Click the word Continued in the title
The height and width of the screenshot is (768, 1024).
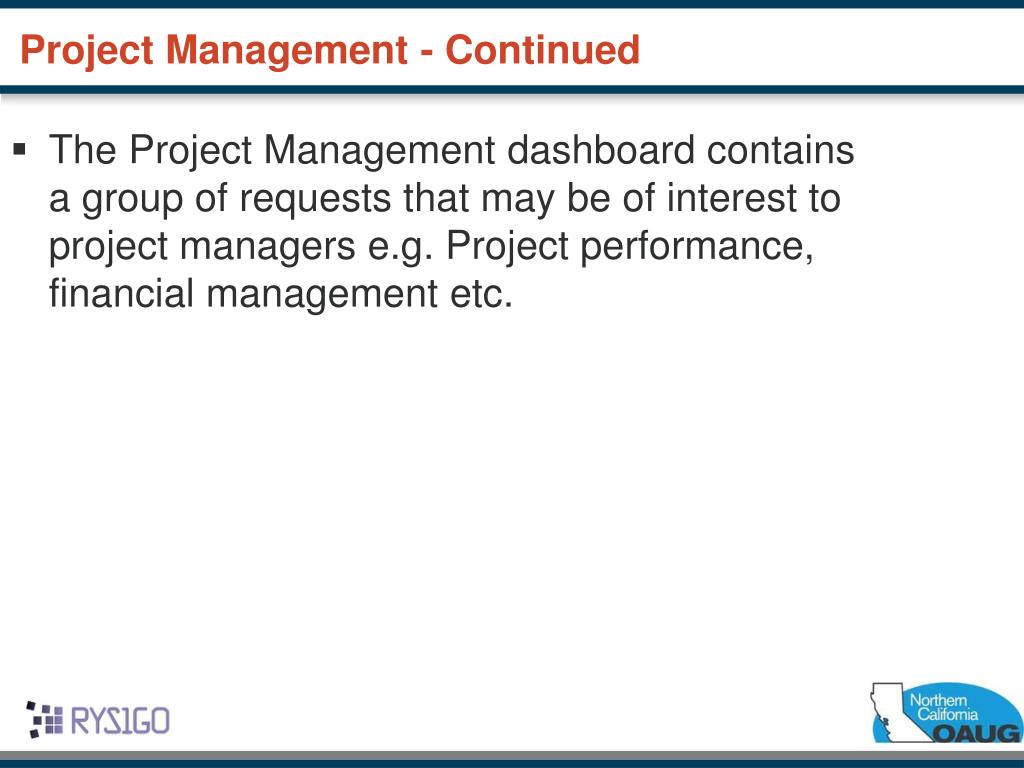pos(542,50)
